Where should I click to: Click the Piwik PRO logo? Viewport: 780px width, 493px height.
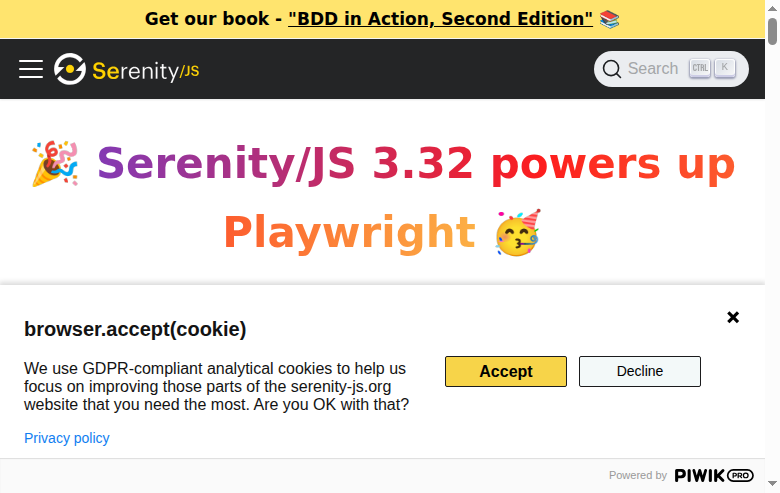pos(714,476)
